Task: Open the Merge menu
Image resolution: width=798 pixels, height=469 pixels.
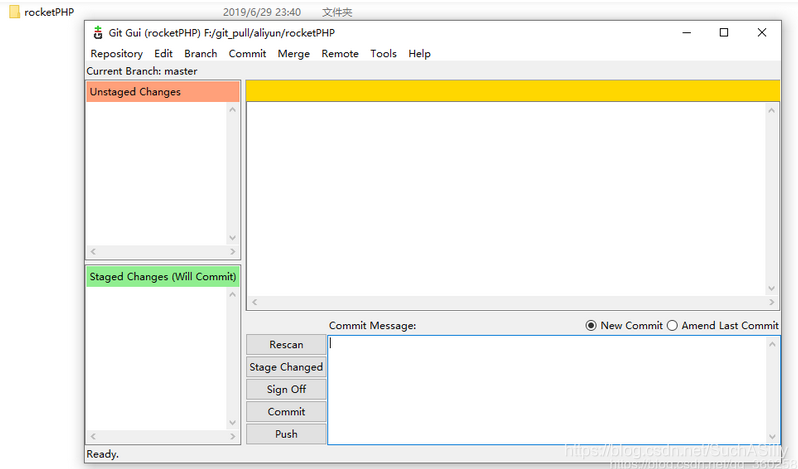Action: tap(294, 53)
